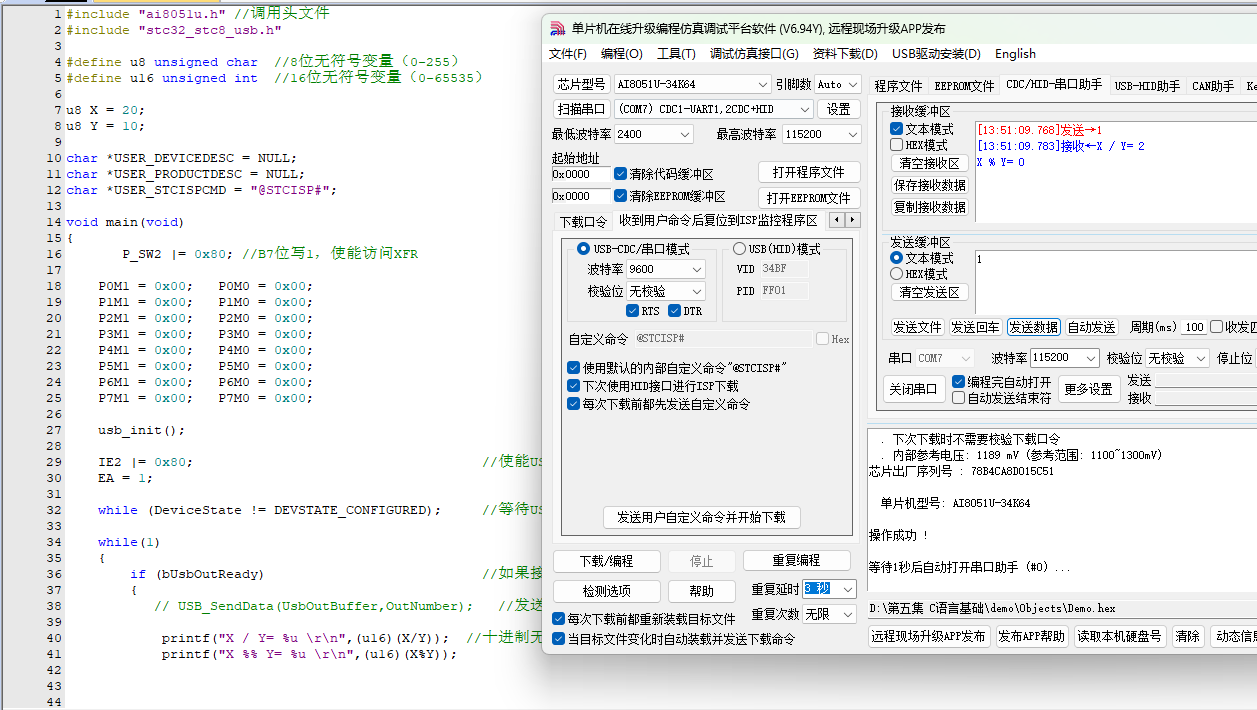Image resolution: width=1257 pixels, height=710 pixels.
Task: Open the 重复延时 3 秒 dropdown
Action: click(829, 589)
